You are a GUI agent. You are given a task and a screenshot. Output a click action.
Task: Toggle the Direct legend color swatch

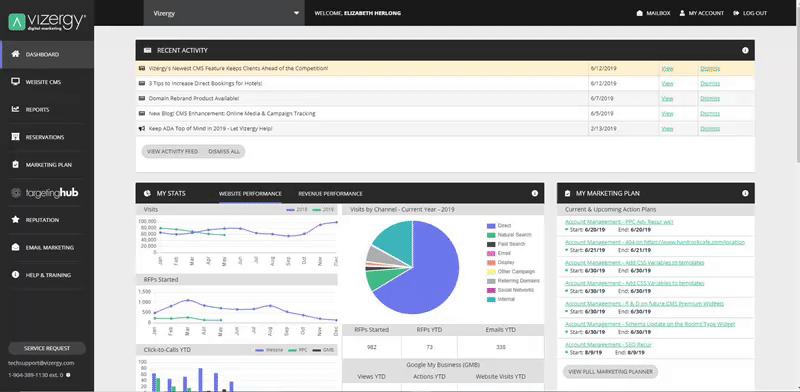click(491, 226)
